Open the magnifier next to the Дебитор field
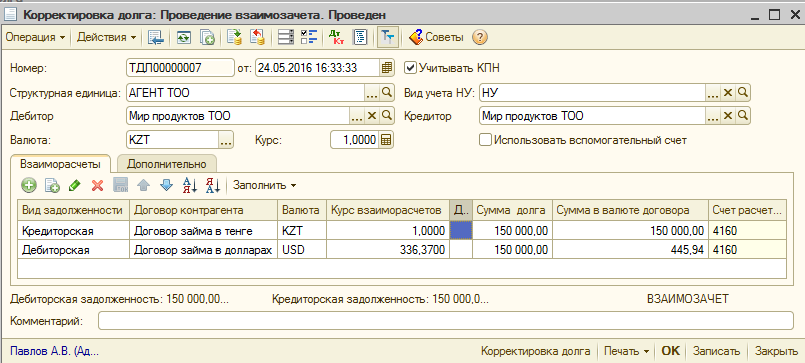The width and height of the screenshot is (805, 363). click(x=387, y=116)
